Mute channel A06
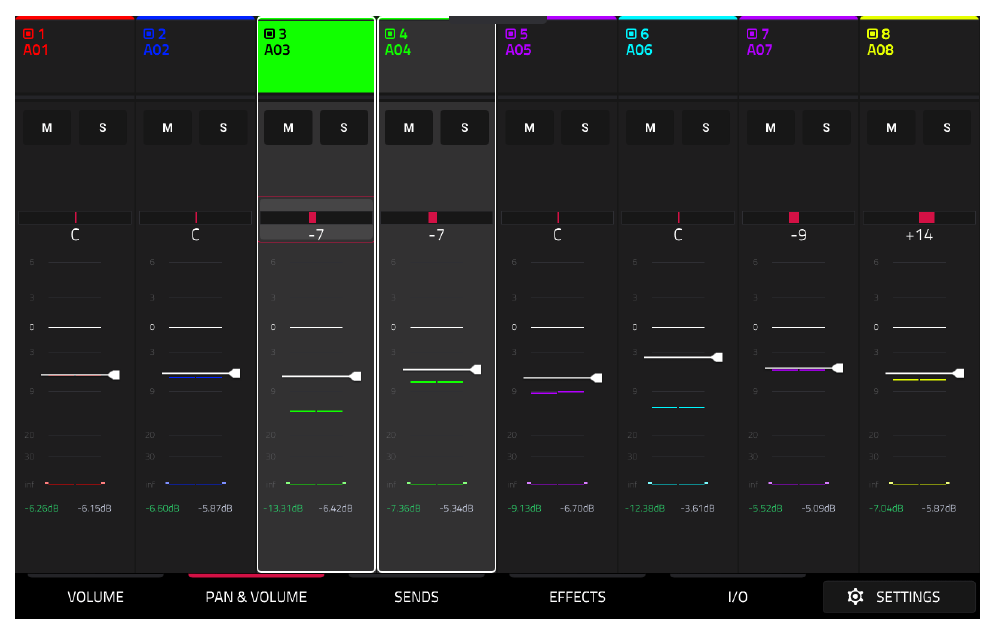Image resolution: width=996 pixels, height=636 pixels. pos(650,128)
